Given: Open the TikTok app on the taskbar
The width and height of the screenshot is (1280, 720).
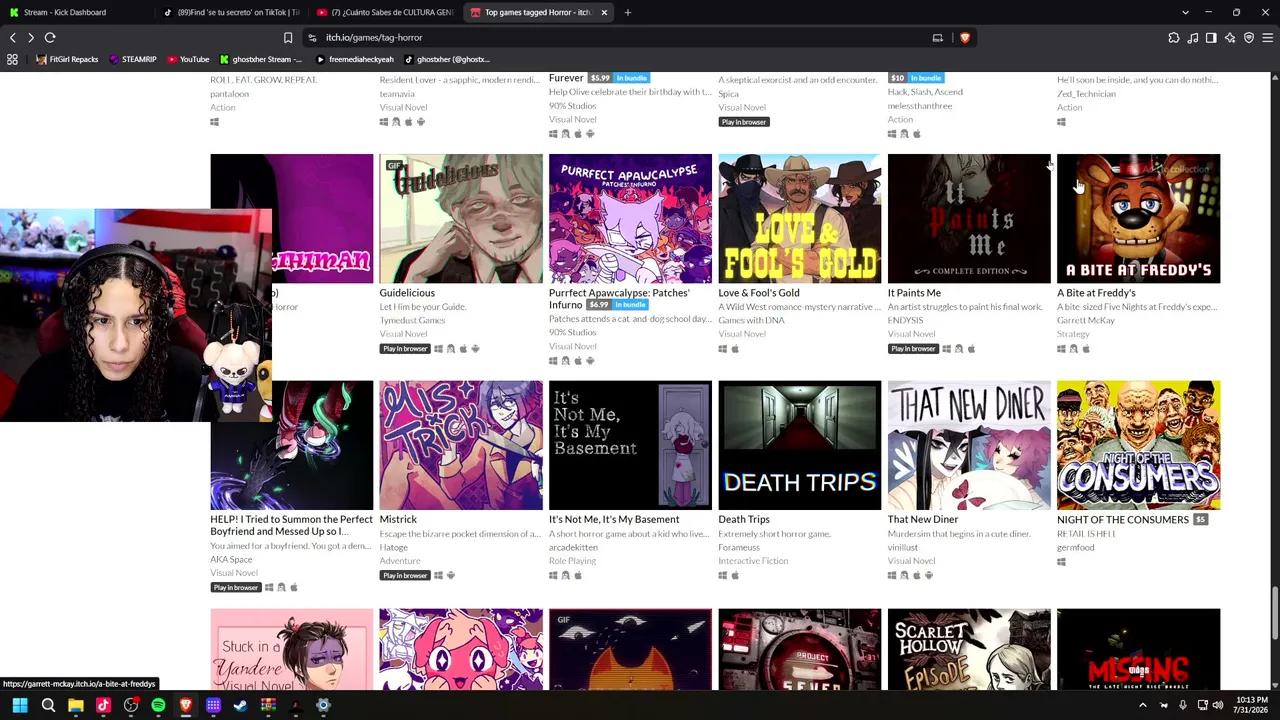Looking at the screenshot, I should (103, 706).
